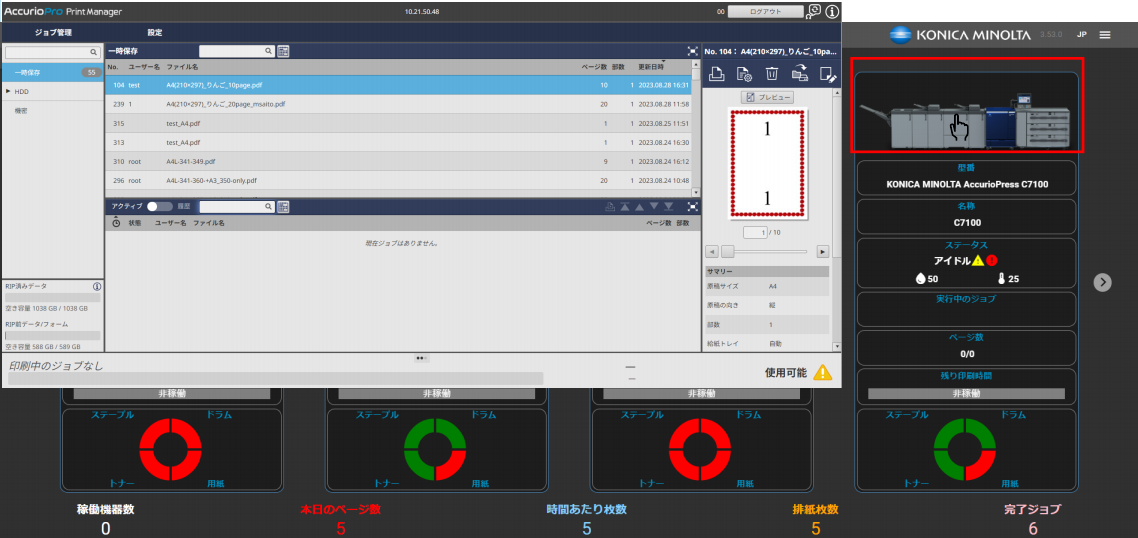Delete the selected job with trash icon
Screen dimensions: 1138x538
772,73
